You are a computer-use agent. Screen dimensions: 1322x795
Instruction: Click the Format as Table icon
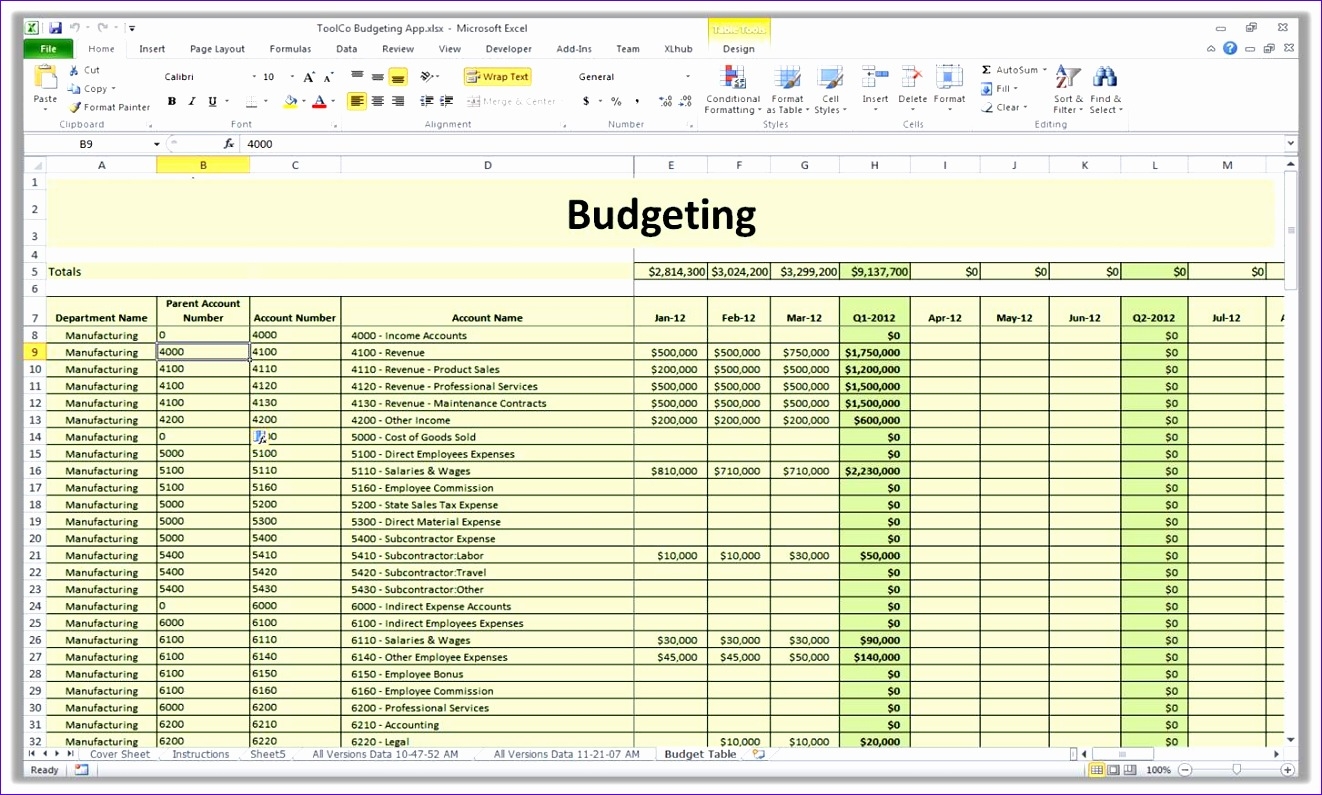click(x=787, y=88)
